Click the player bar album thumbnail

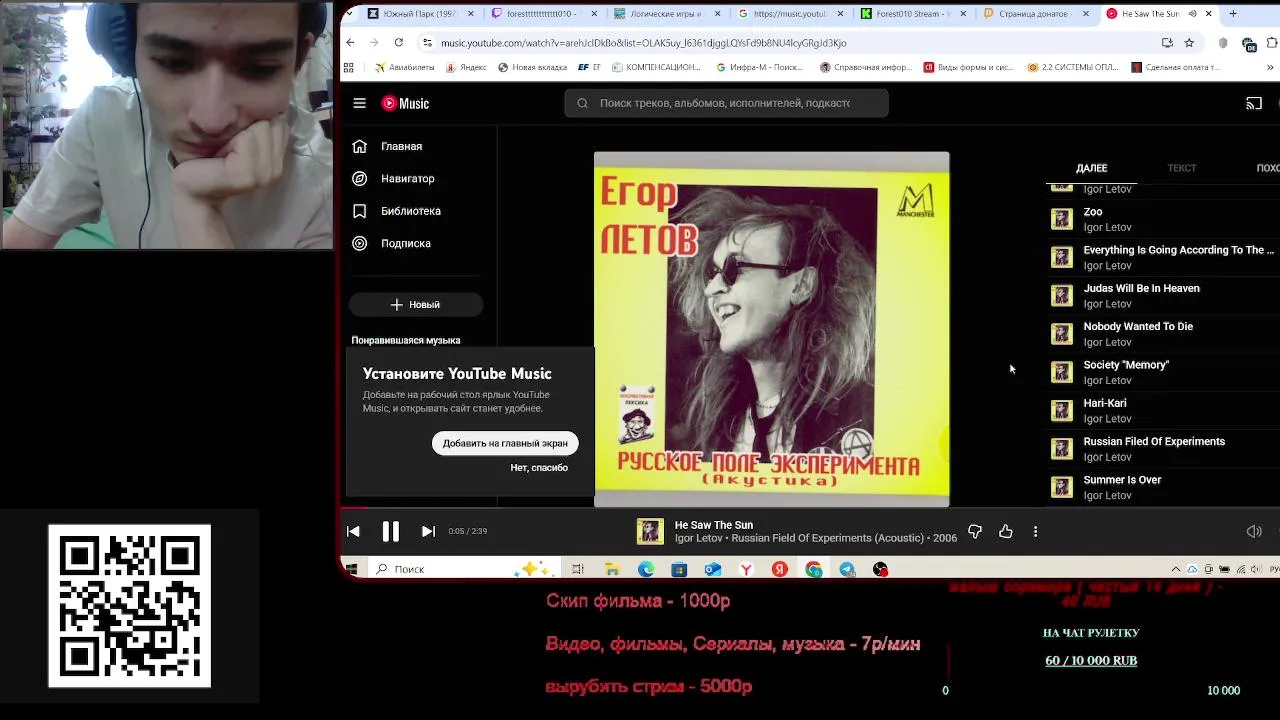tap(650, 531)
